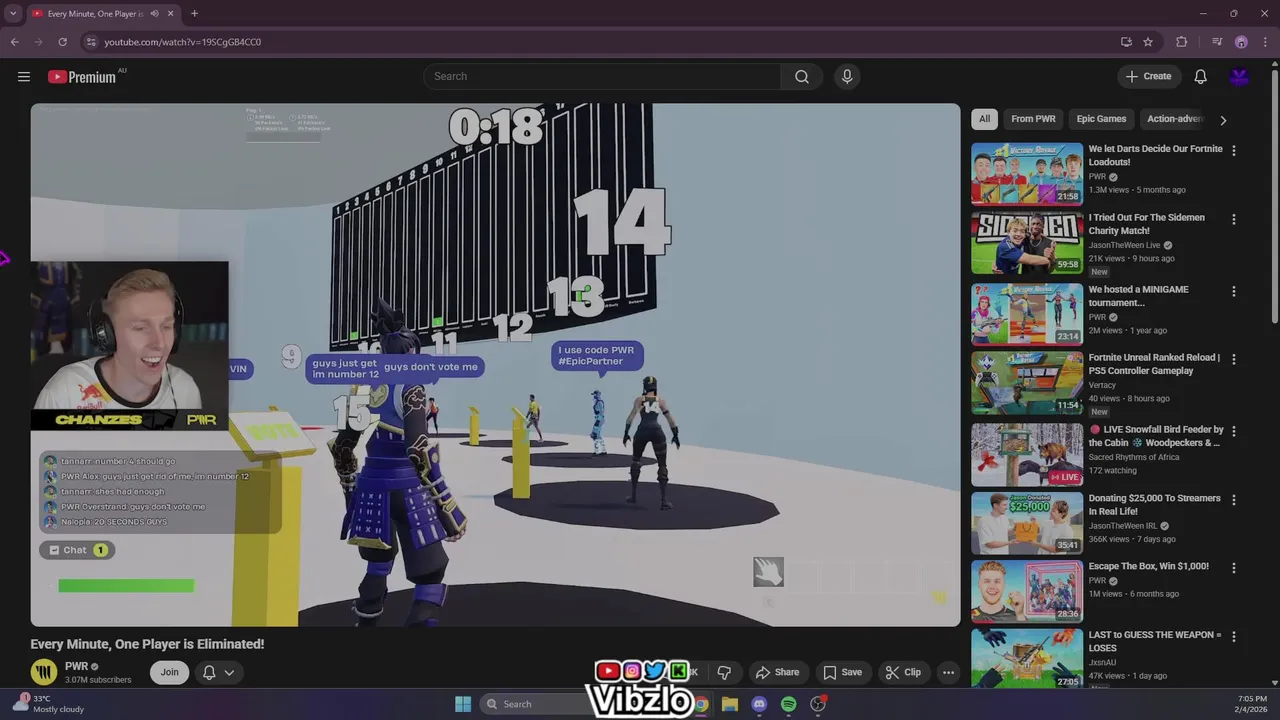Viewport: 1280px width, 720px height.
Task: Open the PWR channel name link
Action: pos(76,666)
